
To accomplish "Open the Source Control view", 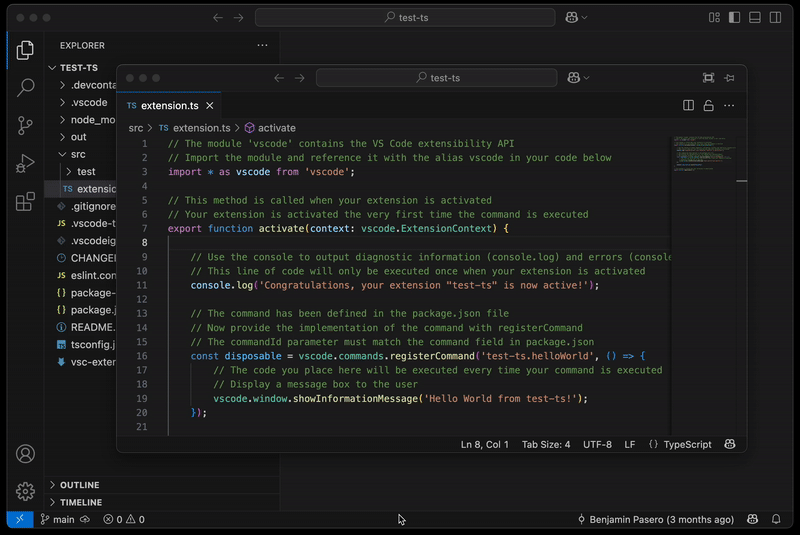I will click(x=25, y=125).
